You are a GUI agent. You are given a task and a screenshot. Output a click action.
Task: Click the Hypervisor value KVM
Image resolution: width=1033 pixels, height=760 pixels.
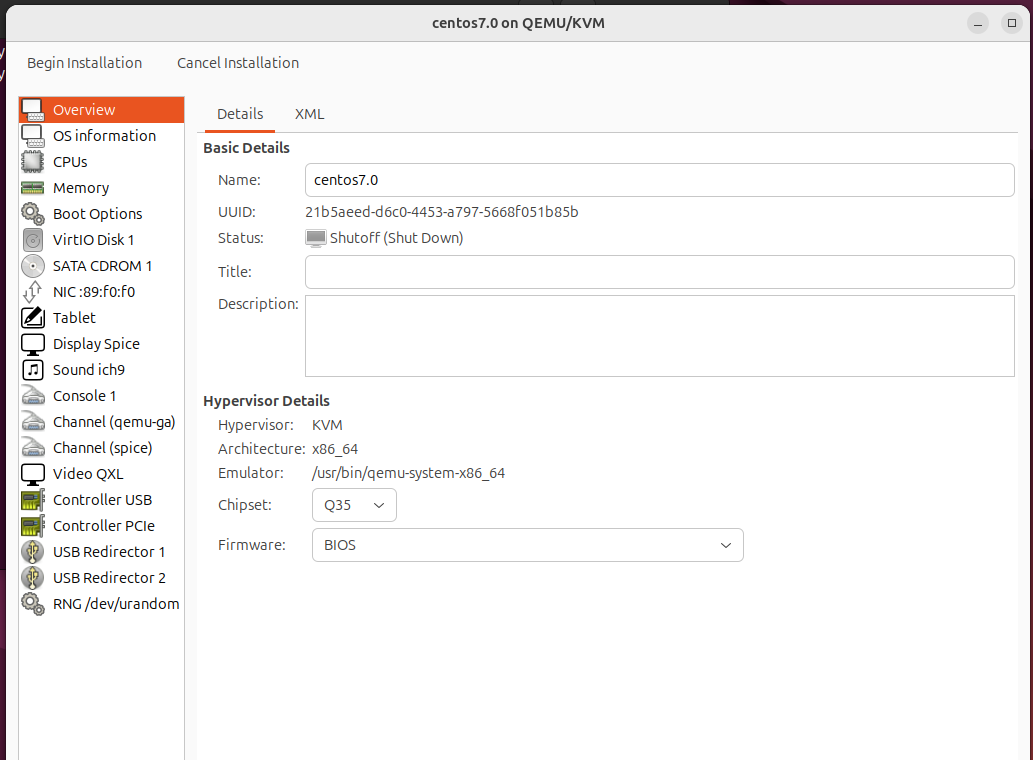tap(327, 425)
